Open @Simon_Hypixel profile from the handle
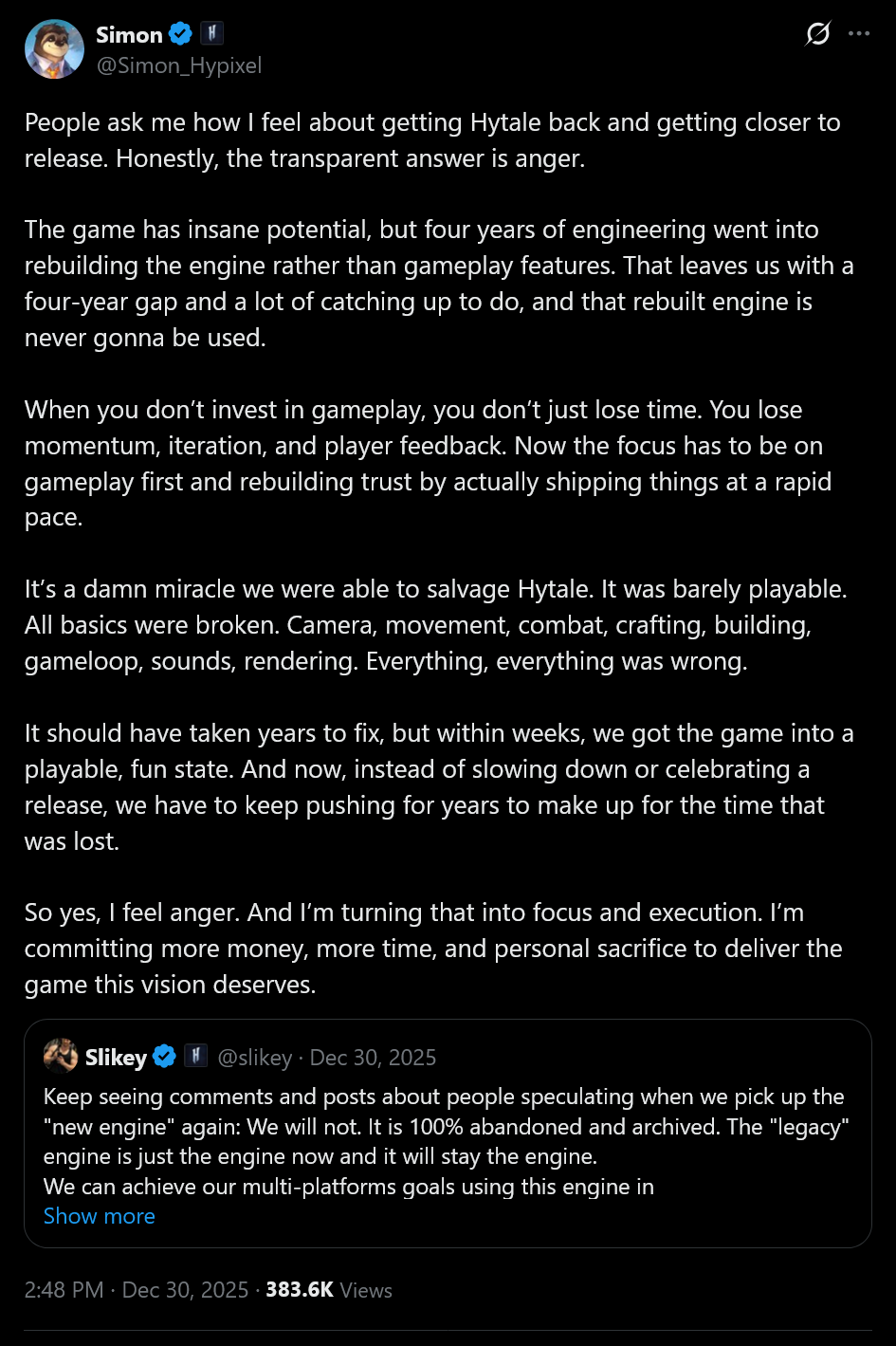The width and height of the screenshot is (896, 1346). click(x=181, y=65)
